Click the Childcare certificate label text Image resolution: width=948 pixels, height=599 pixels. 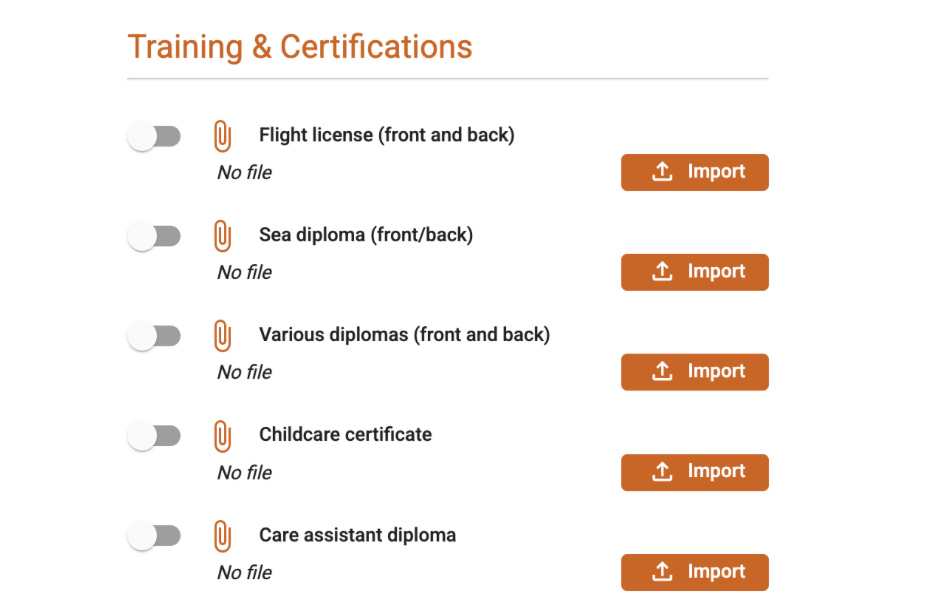tap(345, 435)
